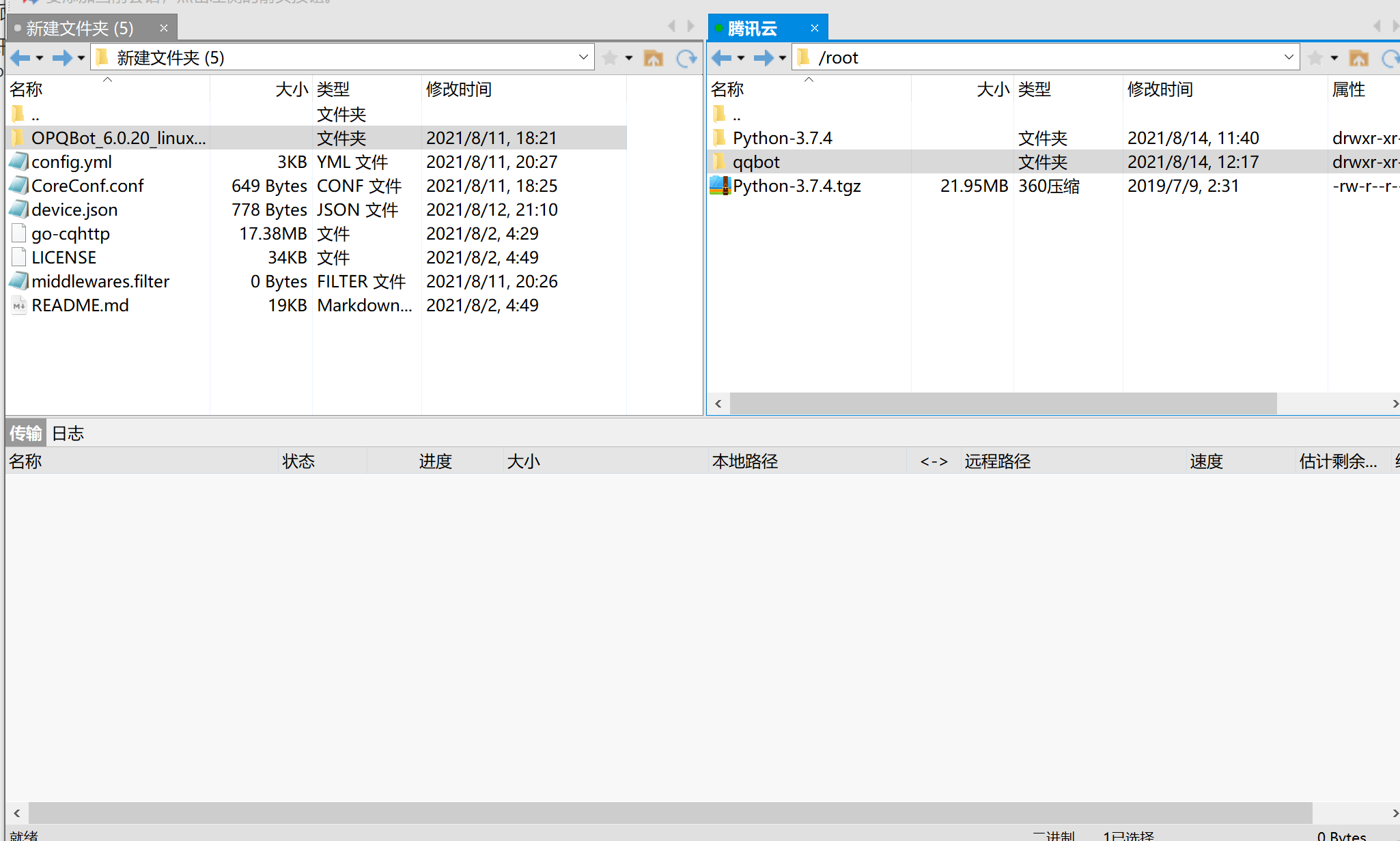This screenshot has height=841, width=1400.
Task: Bookmark /root with the remote star icon
Action: [1315, 57]
